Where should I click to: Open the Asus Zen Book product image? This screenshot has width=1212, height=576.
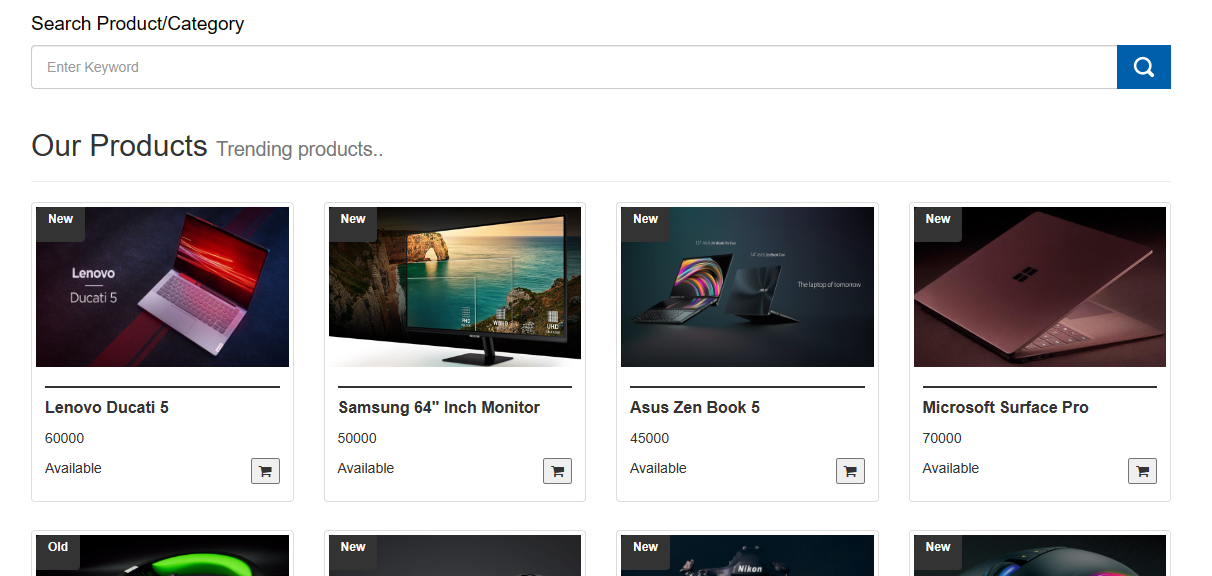[747, 287]
